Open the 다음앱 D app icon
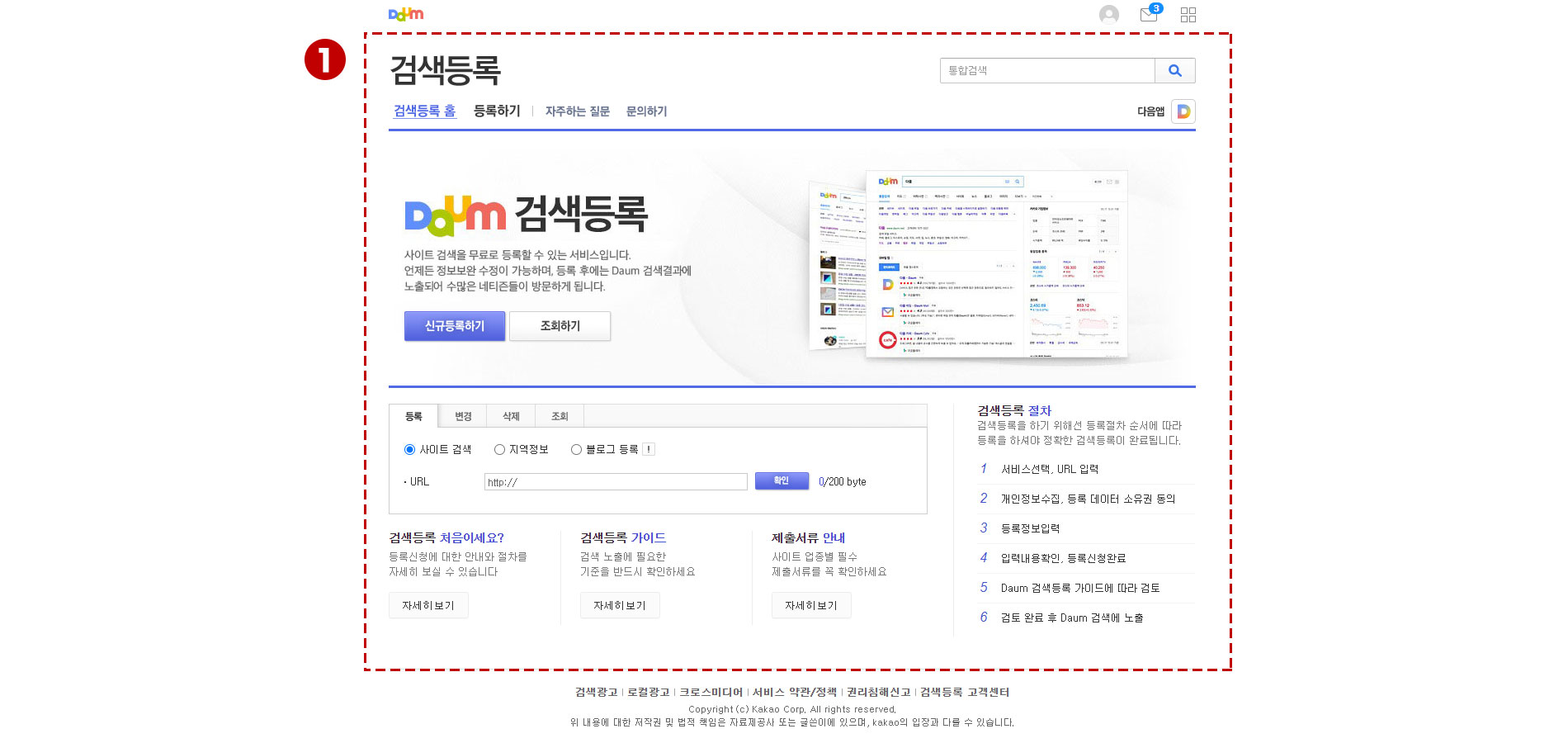The height and width of the screenshot is (743, 1568). (1183, 111)
